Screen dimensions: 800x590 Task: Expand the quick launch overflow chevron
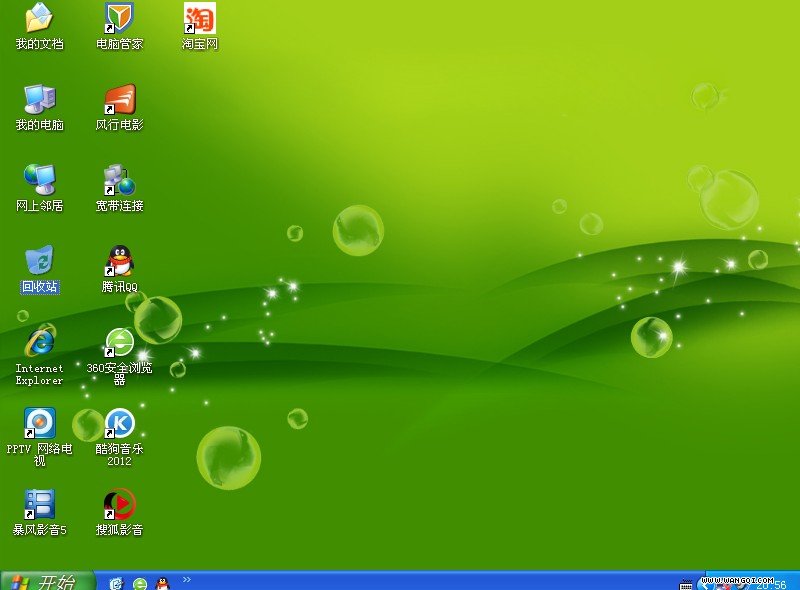(x=187, y=579)
